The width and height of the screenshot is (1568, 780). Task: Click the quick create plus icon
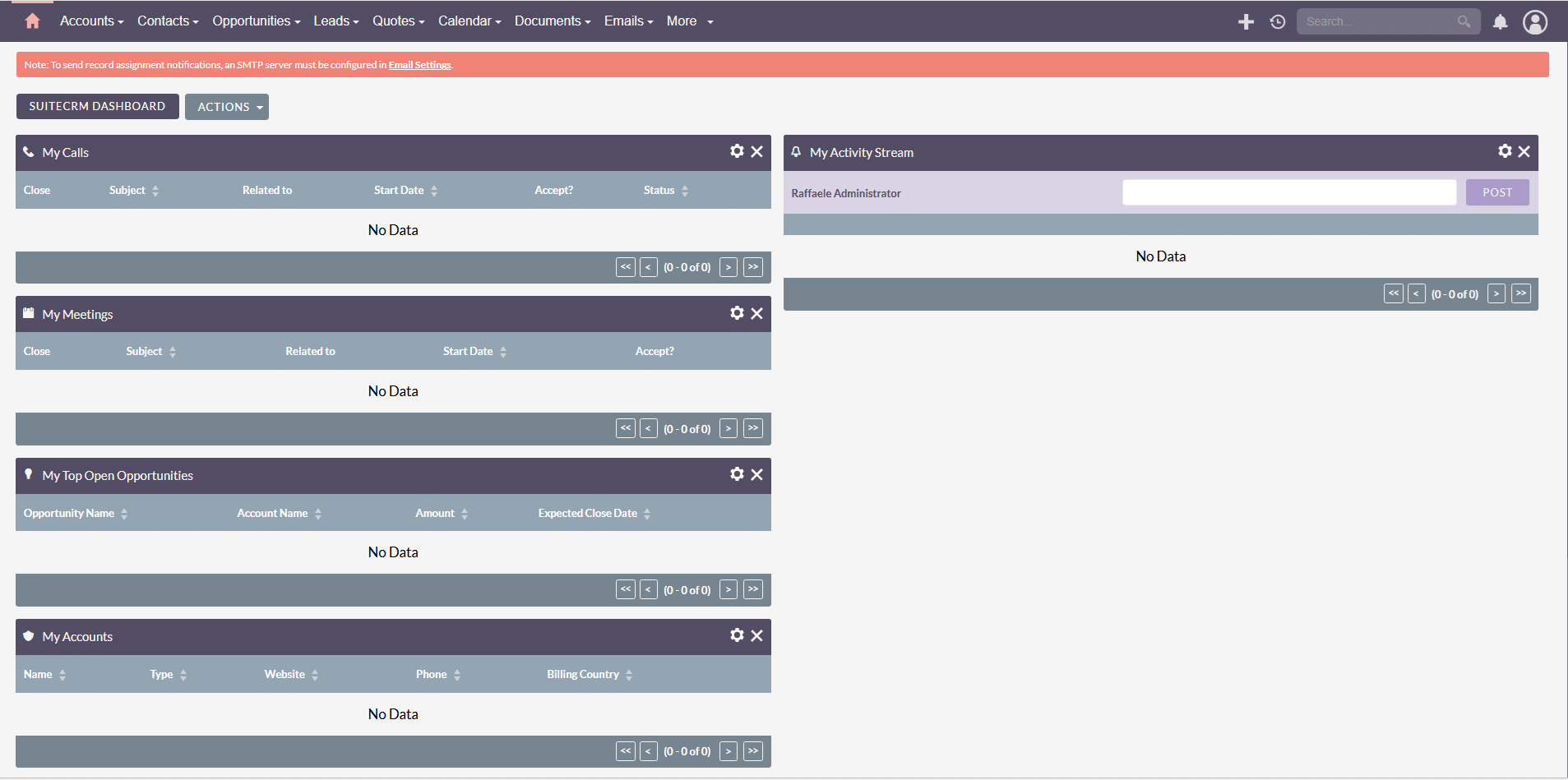pos(1246,22)
